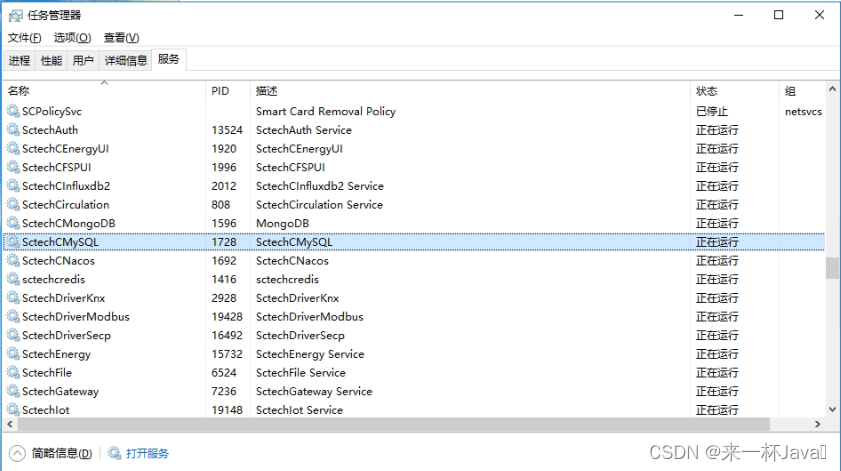Select the SctechCMySQL service name
This screenshot has width=841, height=471.
coord(60,242)
